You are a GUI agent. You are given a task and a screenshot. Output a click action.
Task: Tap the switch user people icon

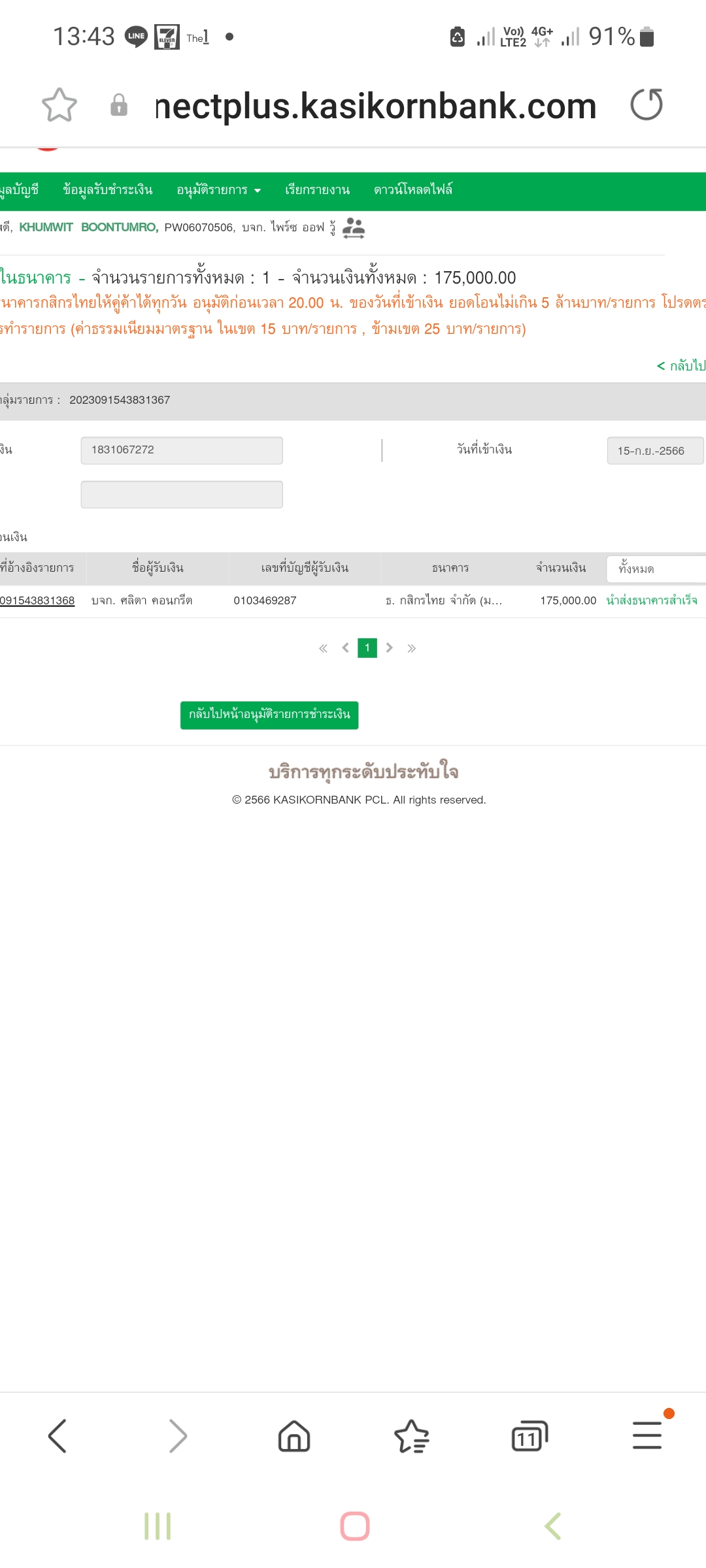pyautogui.click(x=354, y=228)
